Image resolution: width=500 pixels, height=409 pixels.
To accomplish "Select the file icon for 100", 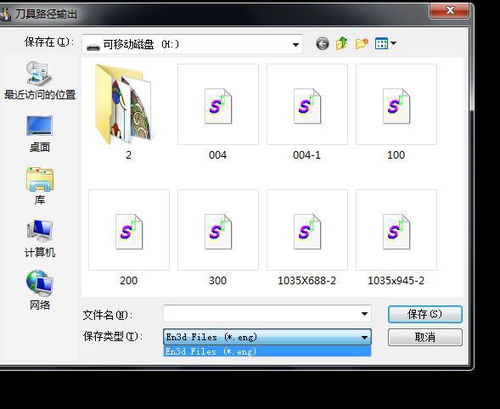I will click(396, 106).
